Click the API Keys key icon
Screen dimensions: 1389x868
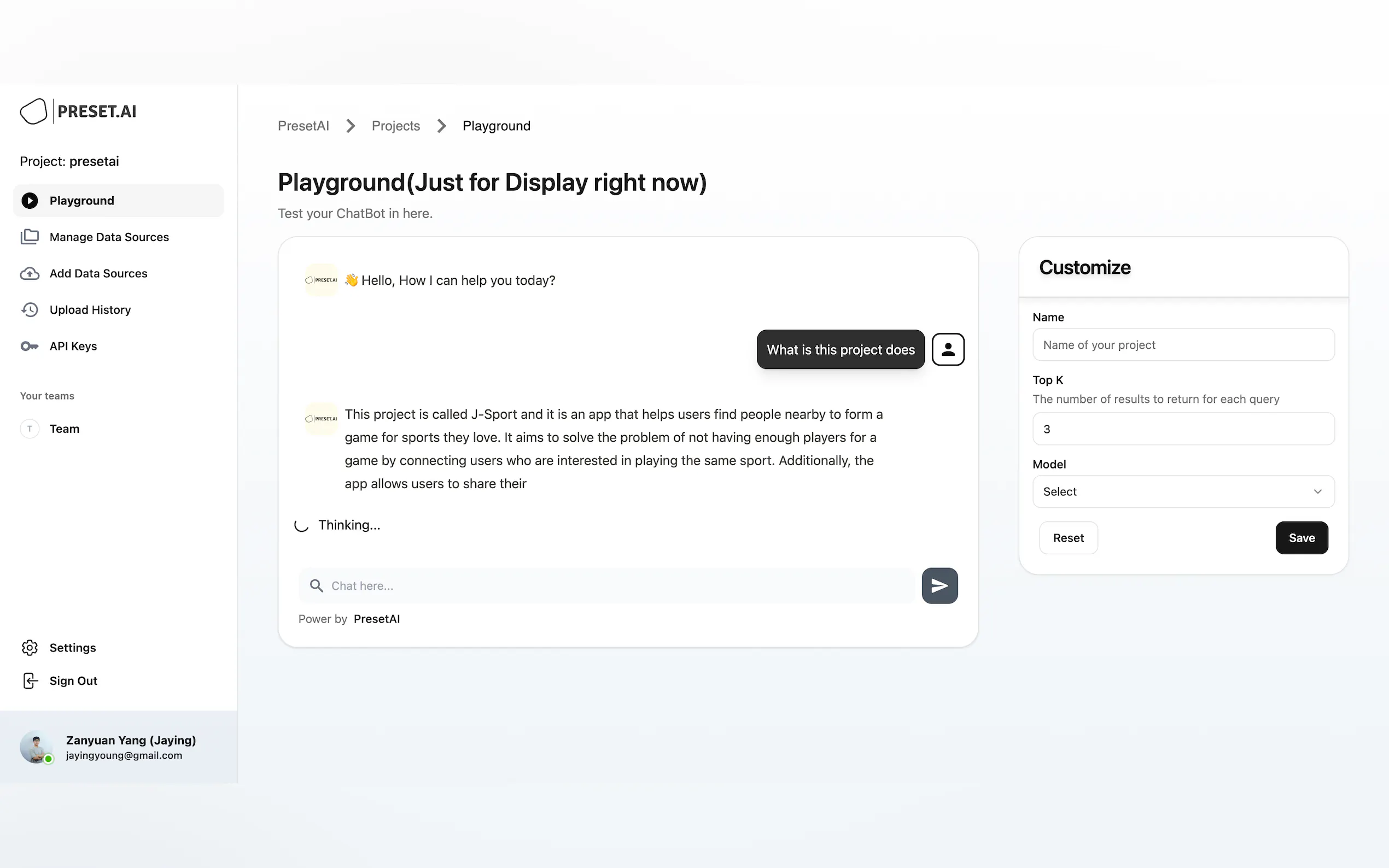click(x=30, y=346)
